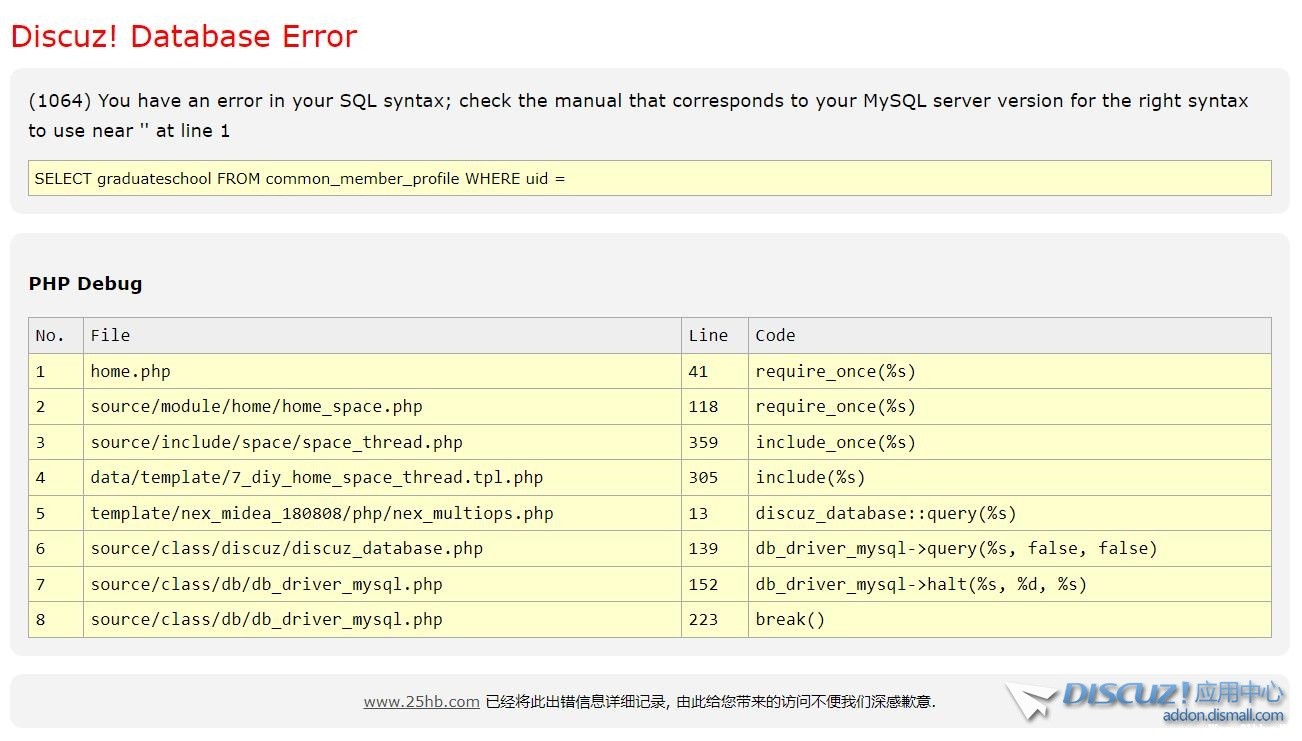This screenshot has width=1302, height=741.
Task: Click the addon.dismall.com text
Action: point(1222,716)
